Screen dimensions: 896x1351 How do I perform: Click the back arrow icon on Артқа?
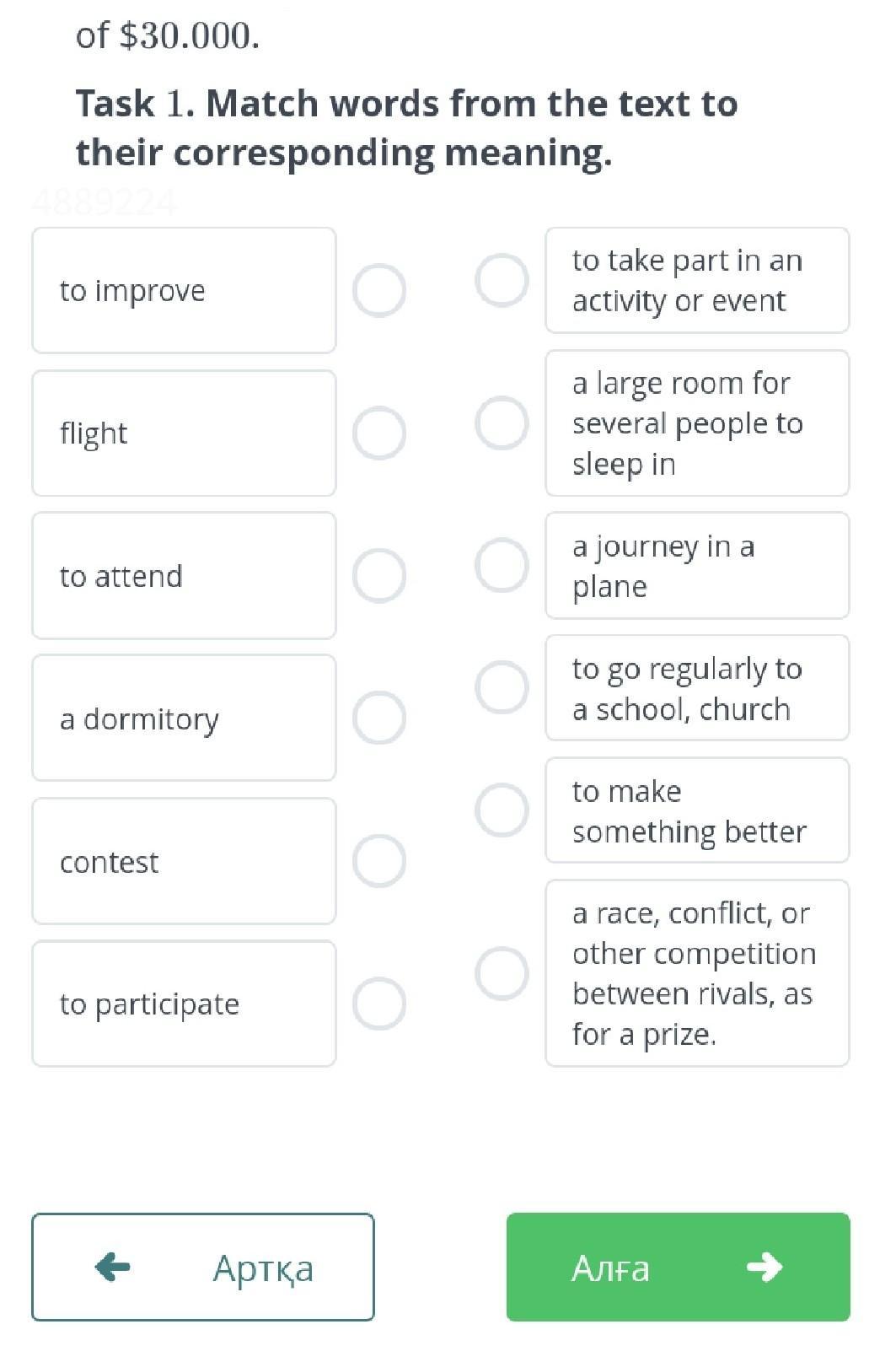pos(113,1266)
